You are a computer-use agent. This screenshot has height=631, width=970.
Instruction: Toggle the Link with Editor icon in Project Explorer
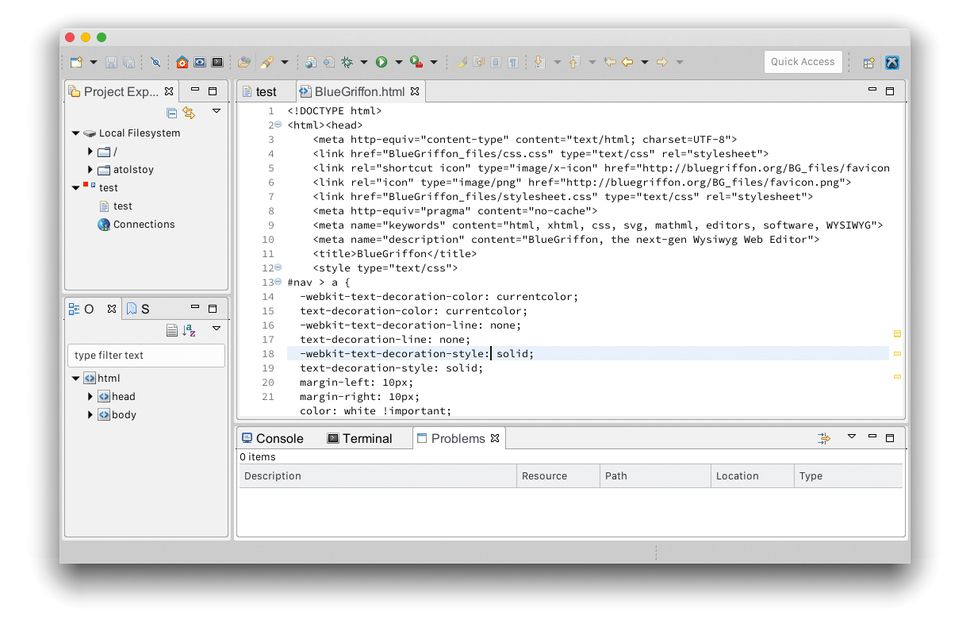(188, 113)
